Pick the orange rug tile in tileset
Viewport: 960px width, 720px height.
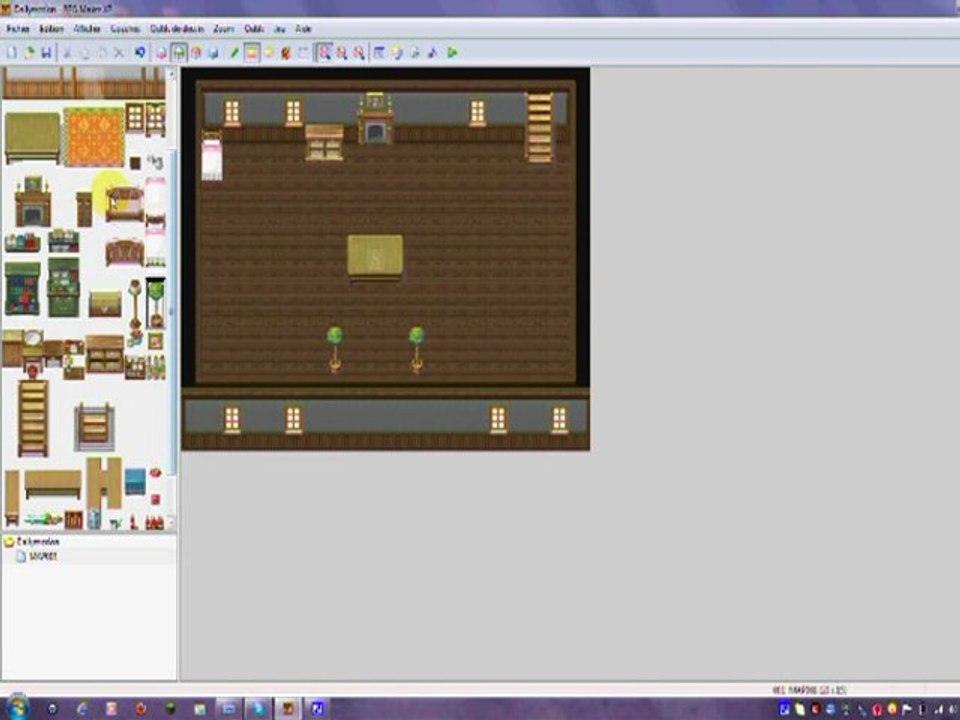94,137
